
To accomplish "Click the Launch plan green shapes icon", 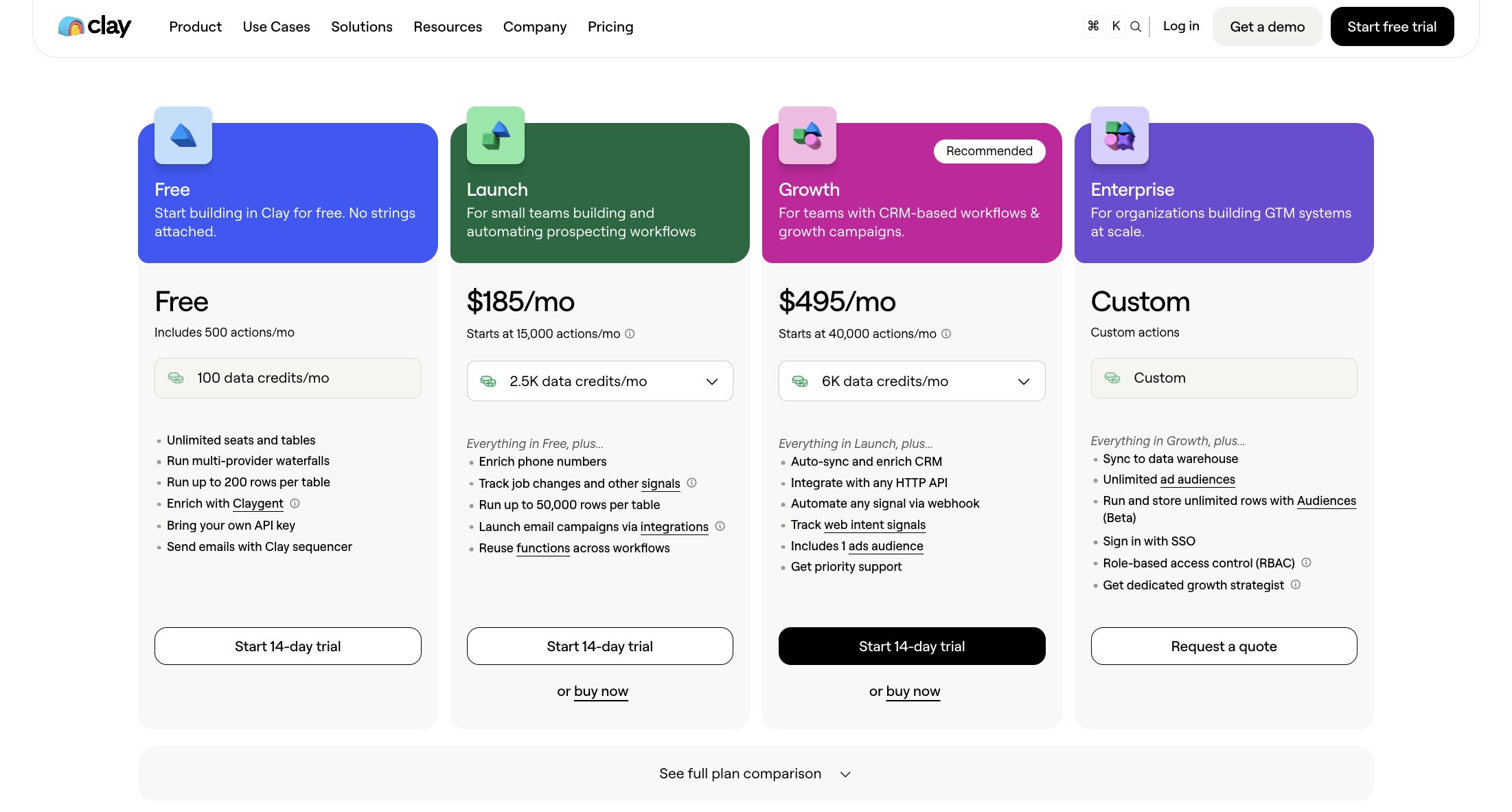I will (x=496, y=135).
